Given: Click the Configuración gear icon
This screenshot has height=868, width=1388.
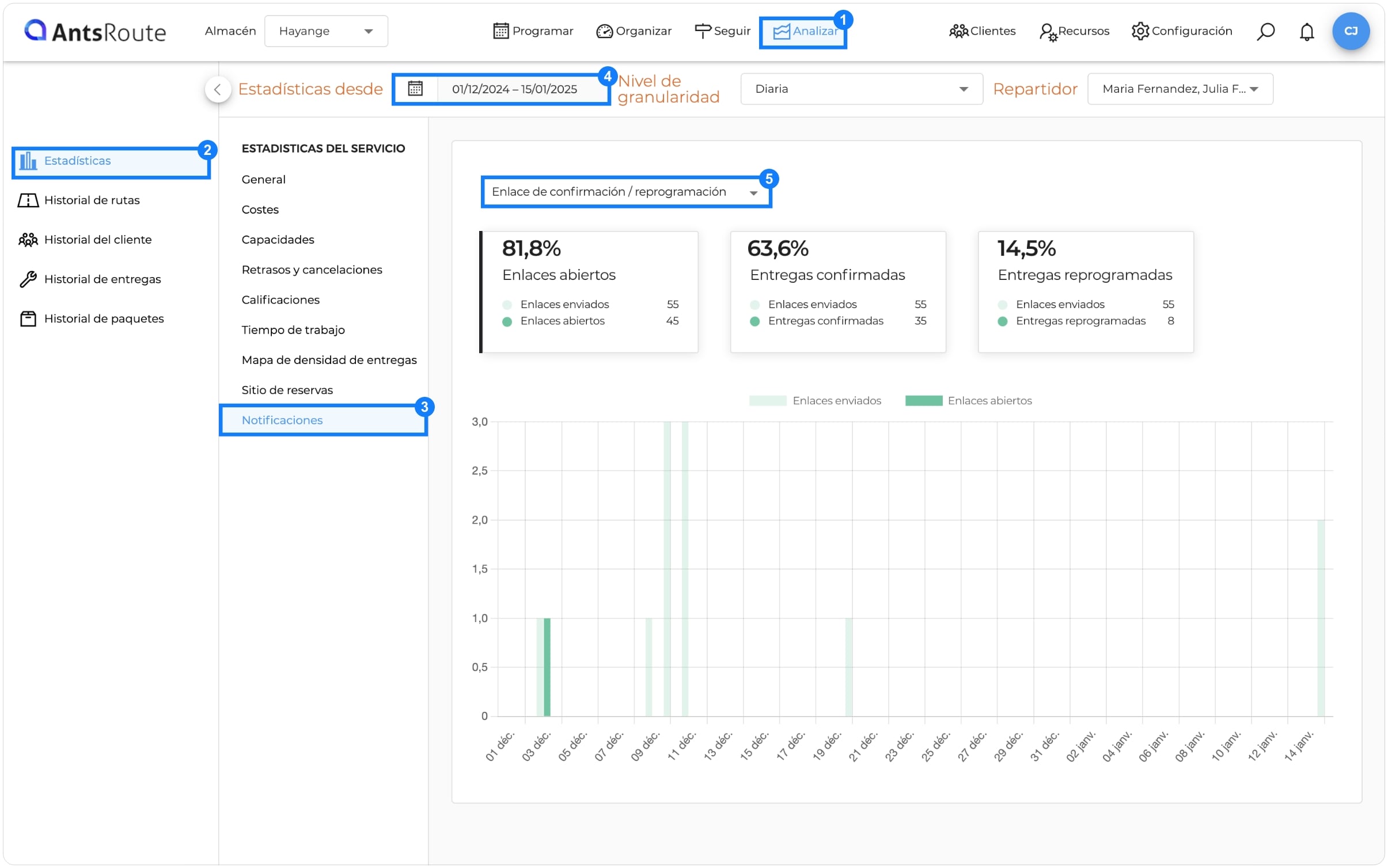Looking at the screenshot, I should [x=1140, y=31].
